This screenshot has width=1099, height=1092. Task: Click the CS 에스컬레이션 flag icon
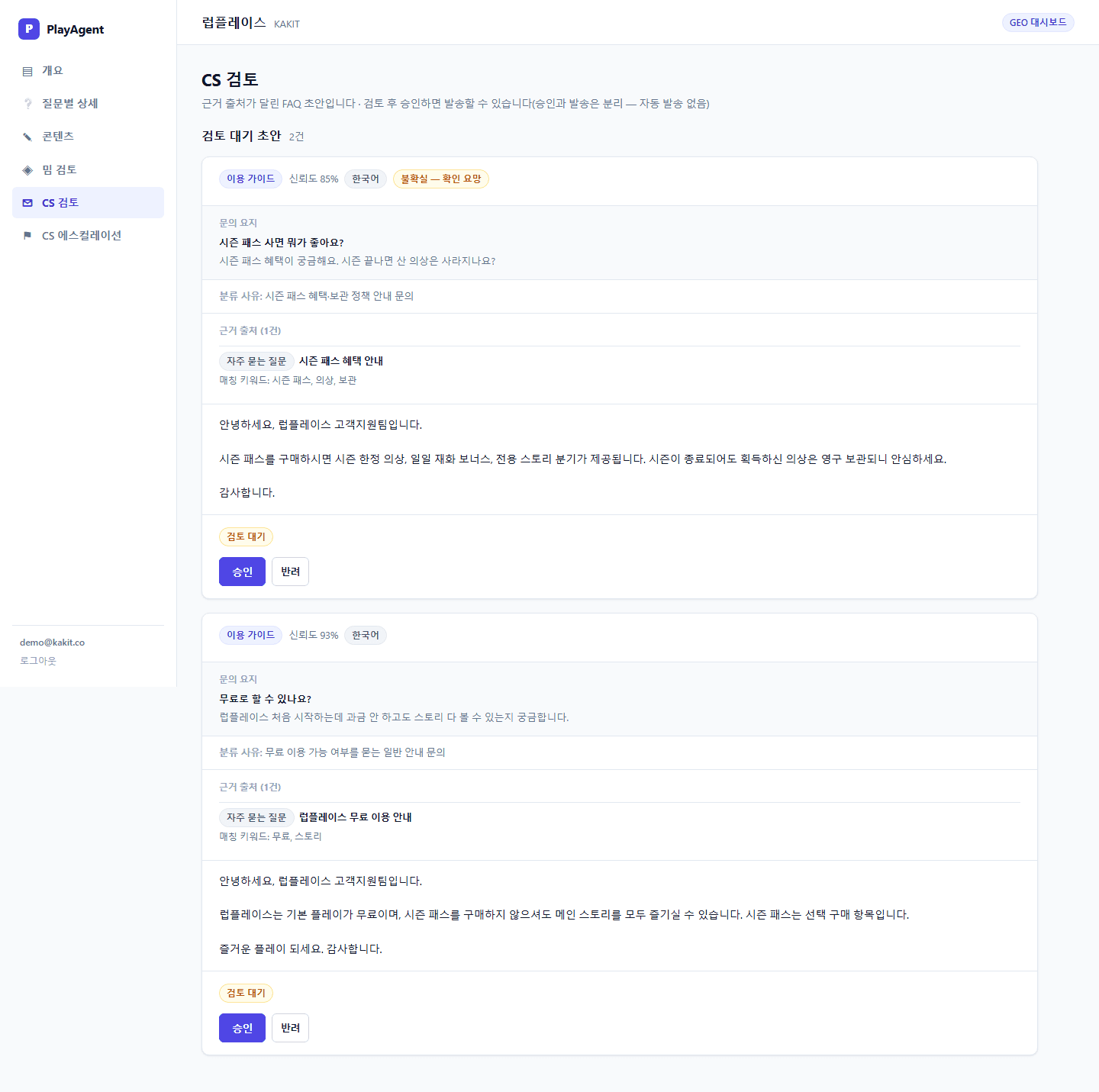point(27,236)
